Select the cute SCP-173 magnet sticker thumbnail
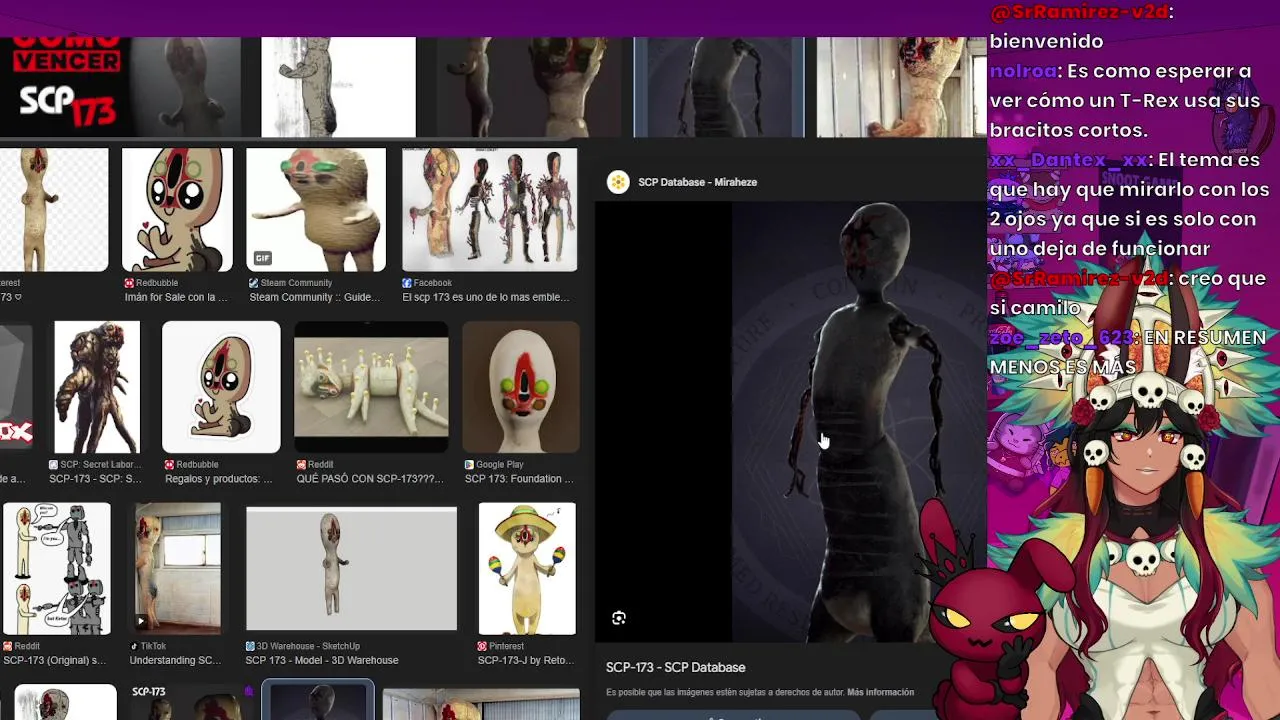Image resolution: width=1280 pixels, height=720 pixels. pyautogui.click(x=177, y=210)
